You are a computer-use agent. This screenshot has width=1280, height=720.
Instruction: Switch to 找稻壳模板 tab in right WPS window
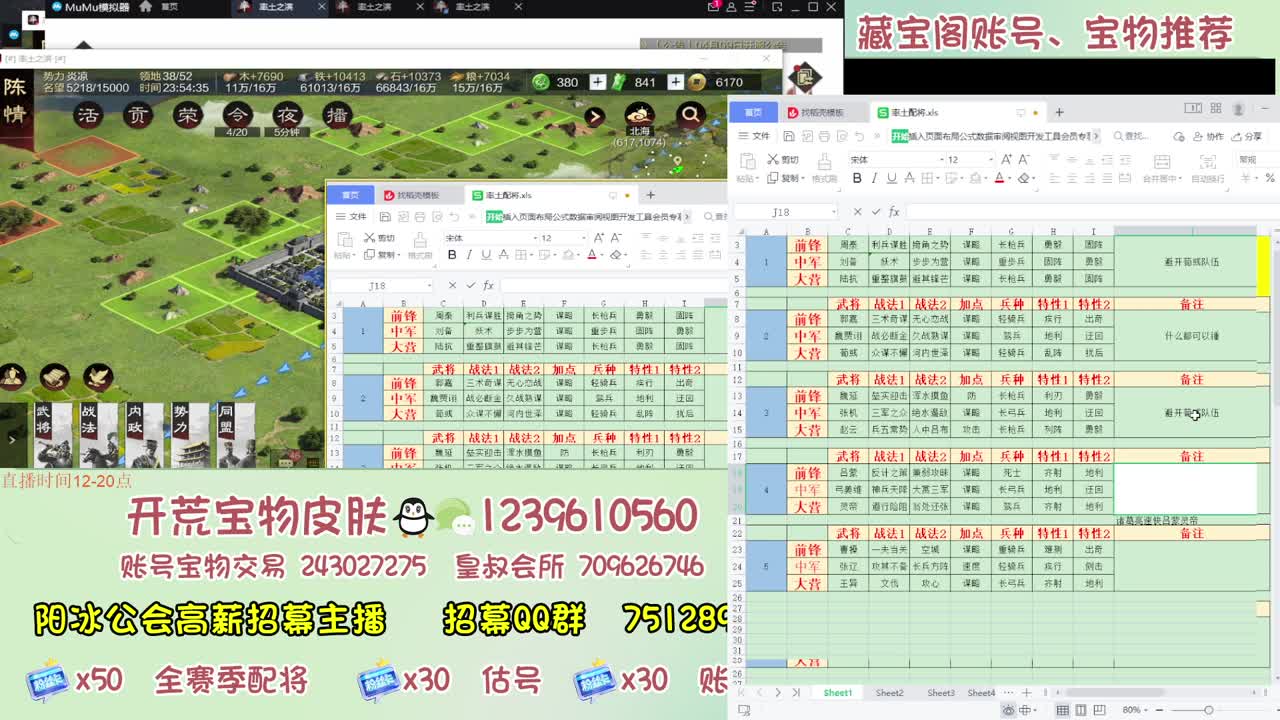pos(818,113)
